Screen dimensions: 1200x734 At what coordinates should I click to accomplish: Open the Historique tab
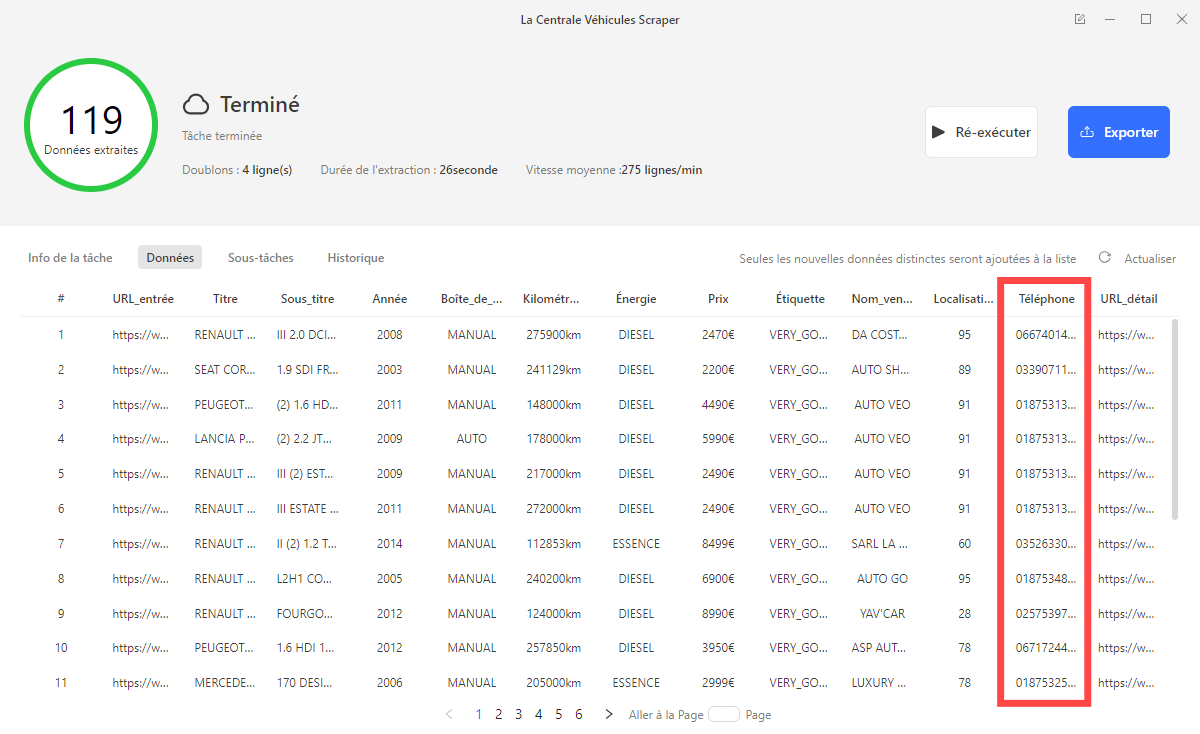click(x=356, y=258)
